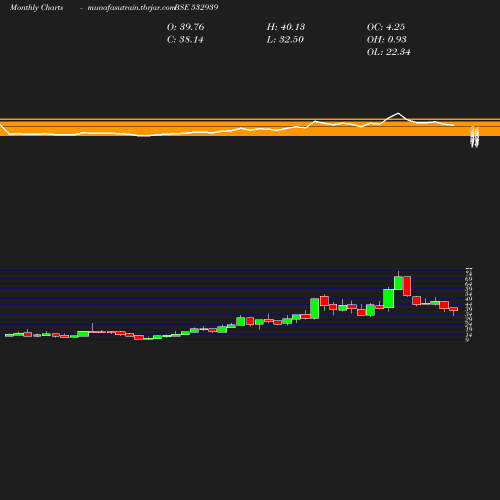The image size is (500, 500).
Task: Click the open value 'O: 39.76'
Action: point(185,27)
